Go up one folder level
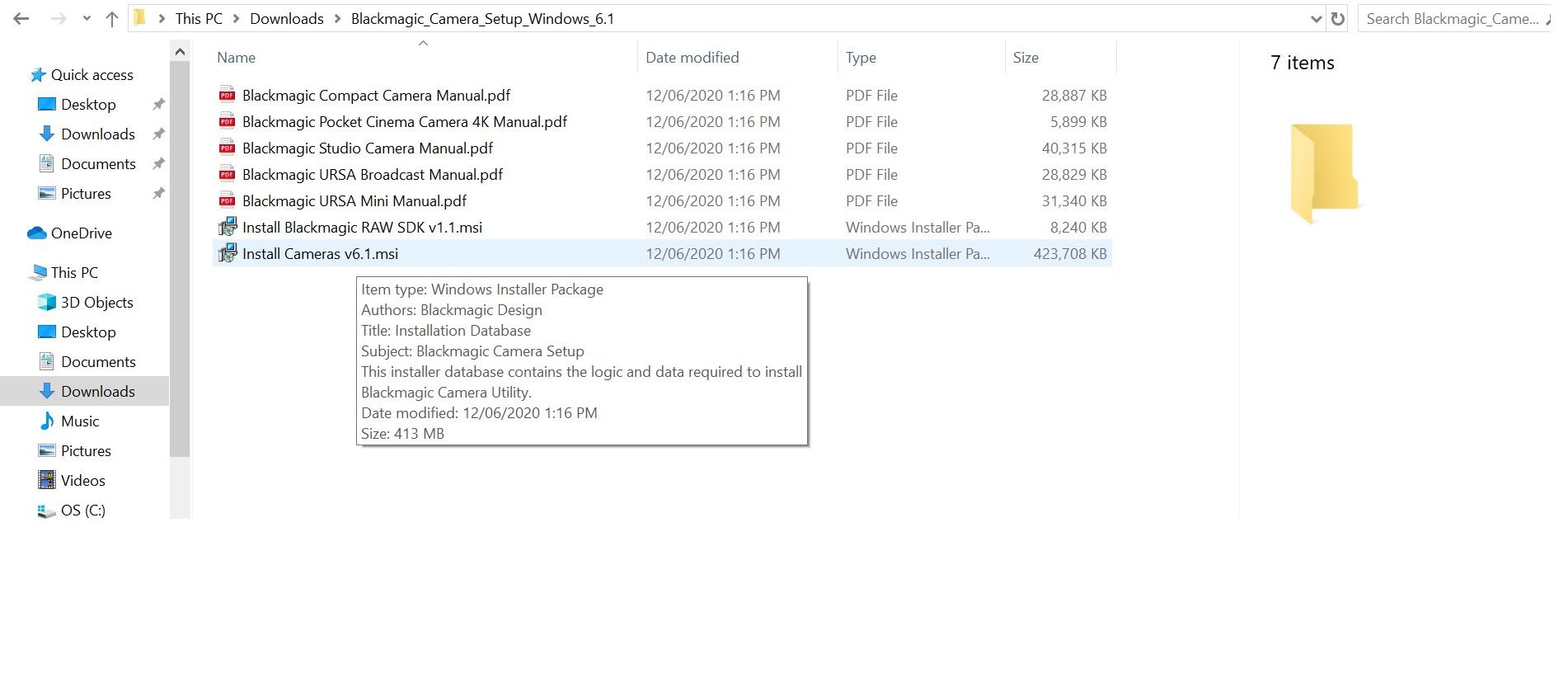The height and width of the screenshot is (673, 1568). (x=112, y=19)
